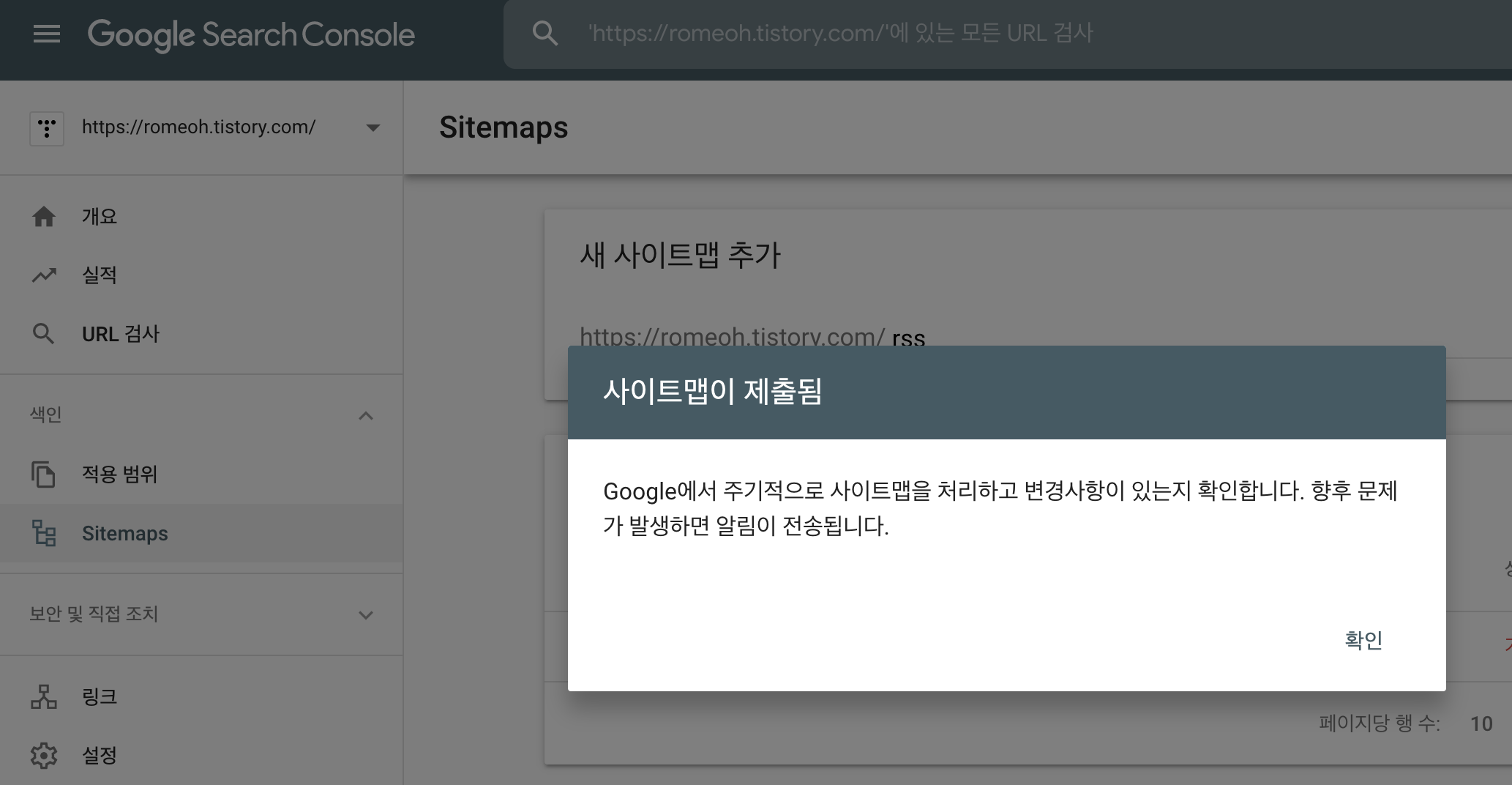Screen dimensions: 1512x785
Task: Collapse the 색인 section chevron
Action: (x=366, y=416)
